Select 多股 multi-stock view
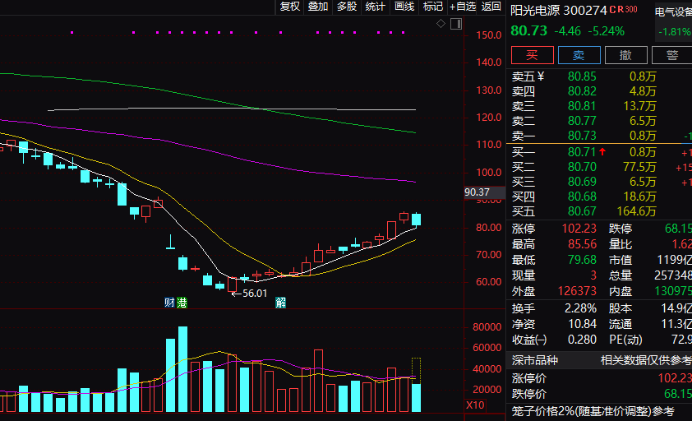This screenshot has height=421, width=693. point(347,7)
